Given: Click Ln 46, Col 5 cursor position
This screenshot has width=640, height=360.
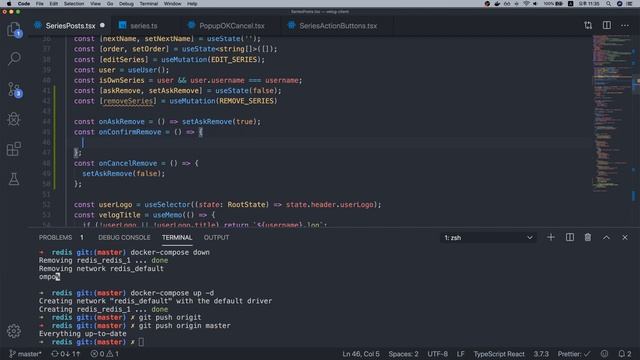Looking at the screenshot, I should point(361,354).
